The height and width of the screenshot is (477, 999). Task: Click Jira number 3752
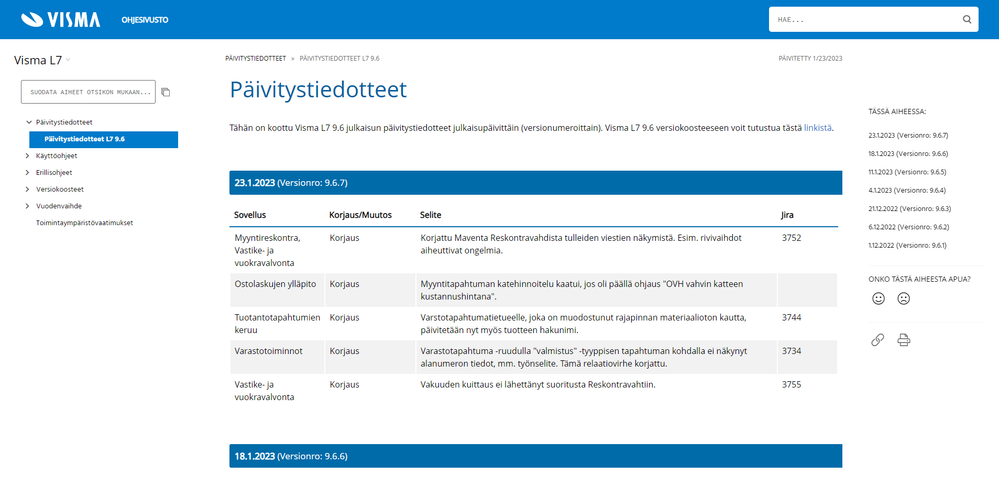(791, 238)
